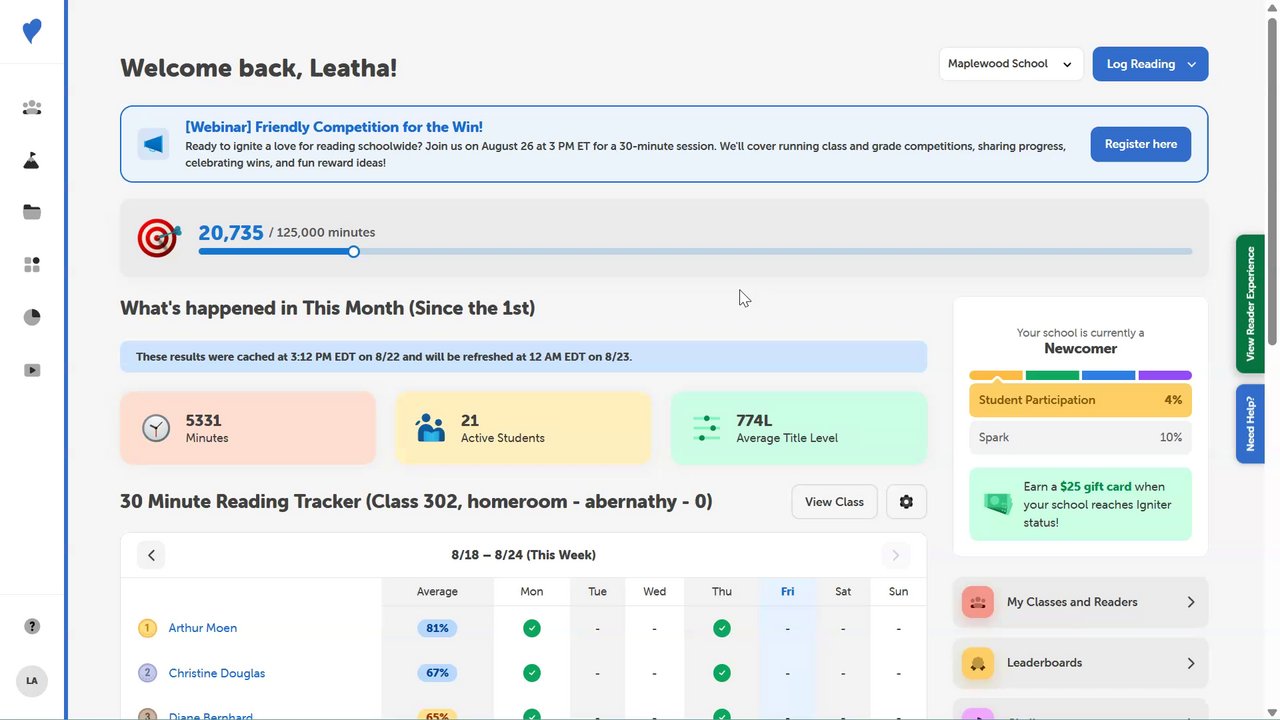1280x720 pixels.
Task: Expand My Classes and Readers chevron
Action: click(x=1191, y=602)
